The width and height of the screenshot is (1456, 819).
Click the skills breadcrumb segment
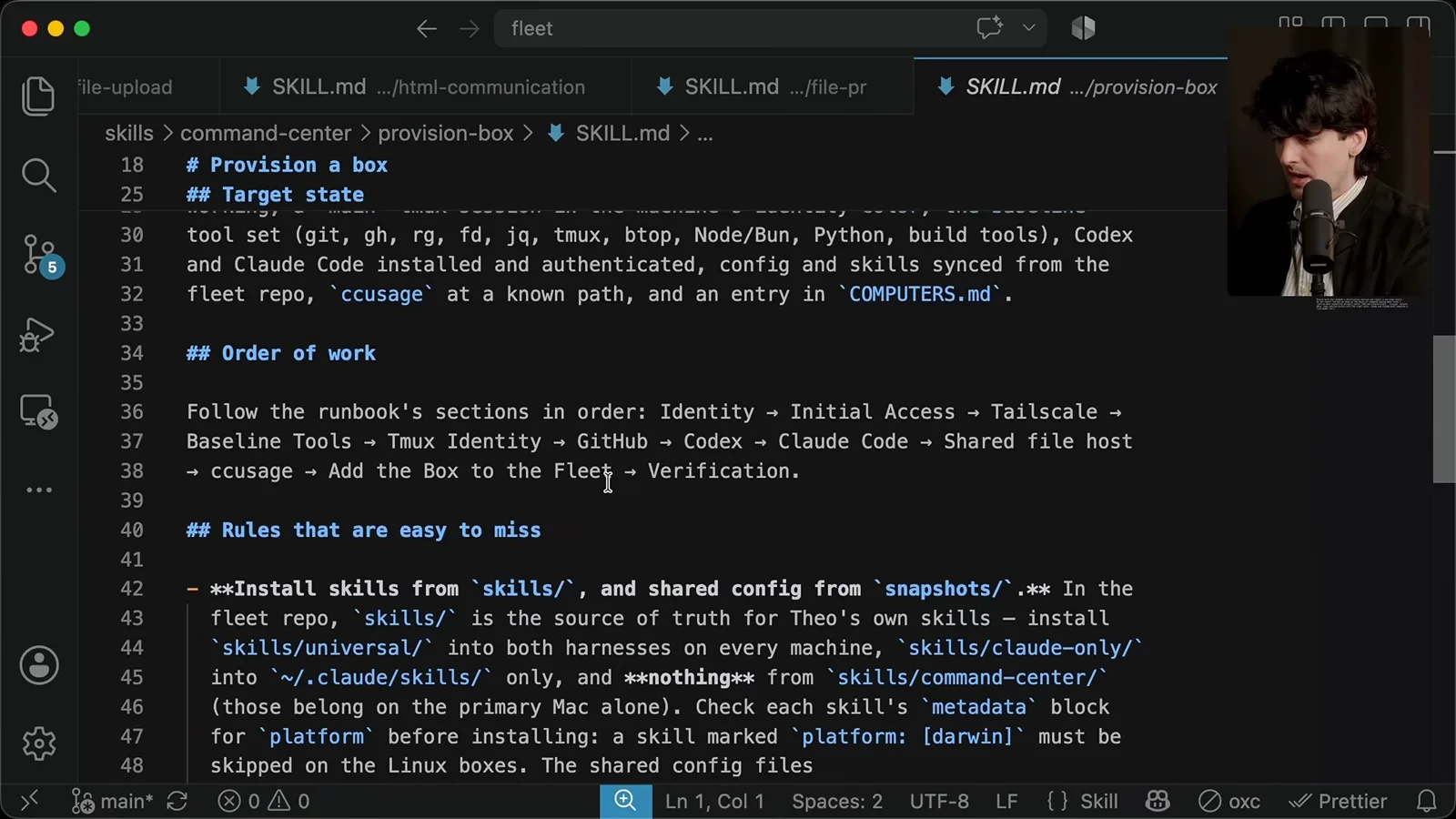coord(129,134)
